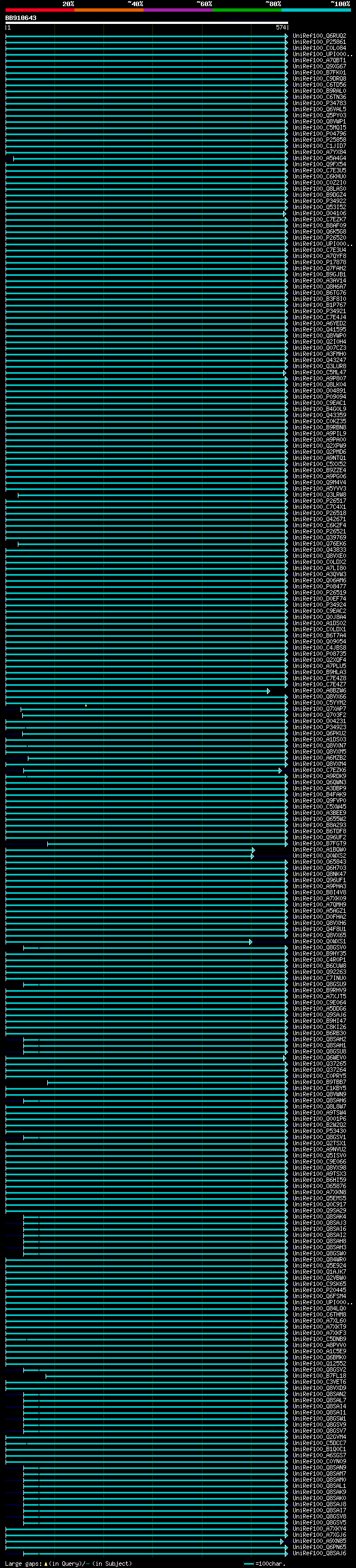Select hit UniRef100_A6MZB2
Image resolution: width=356 pixels, height=1568 pixels.
[x=319, y=758]
